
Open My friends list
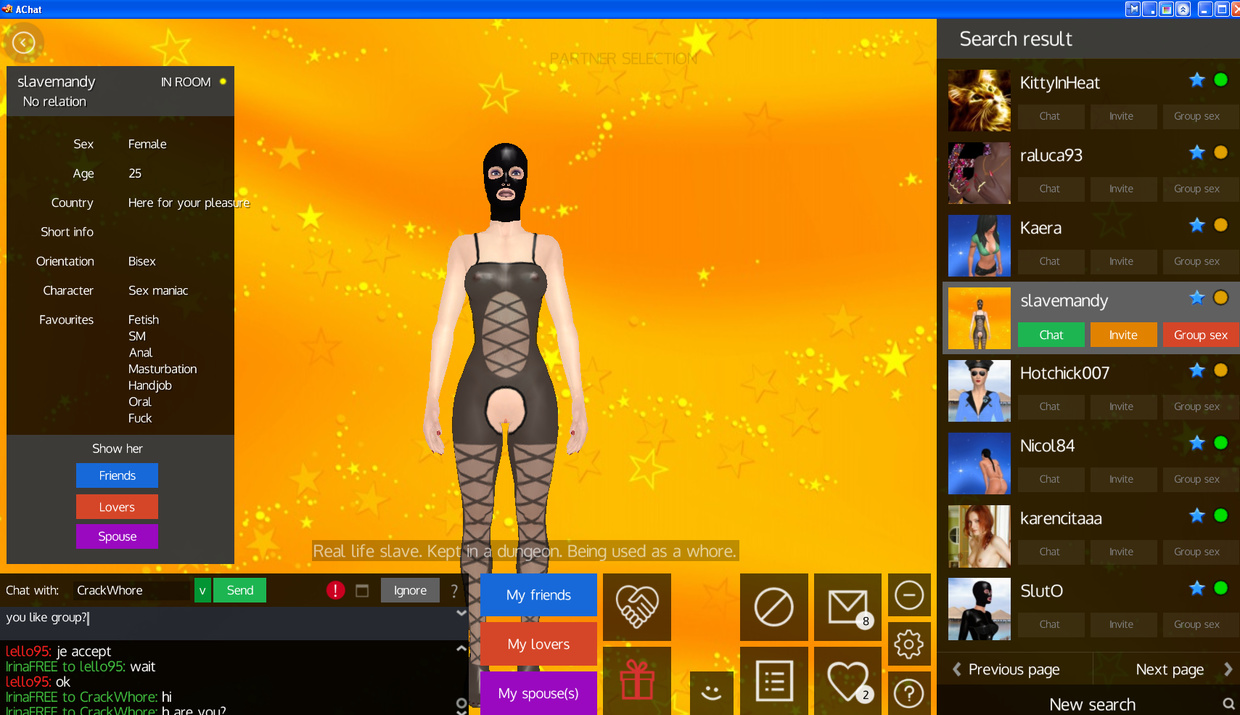(x=539, y=595)
